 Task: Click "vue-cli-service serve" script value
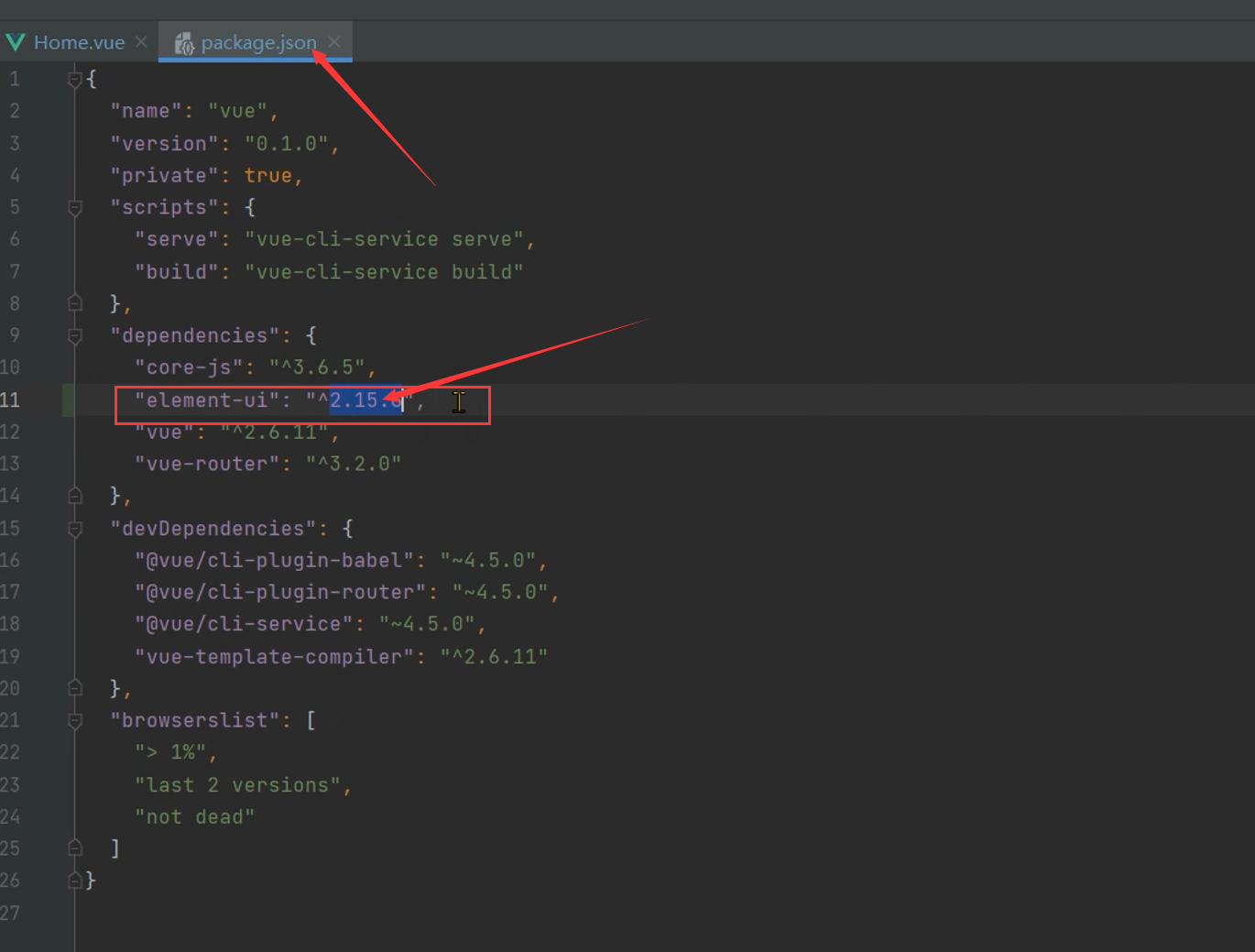[384, 239]
